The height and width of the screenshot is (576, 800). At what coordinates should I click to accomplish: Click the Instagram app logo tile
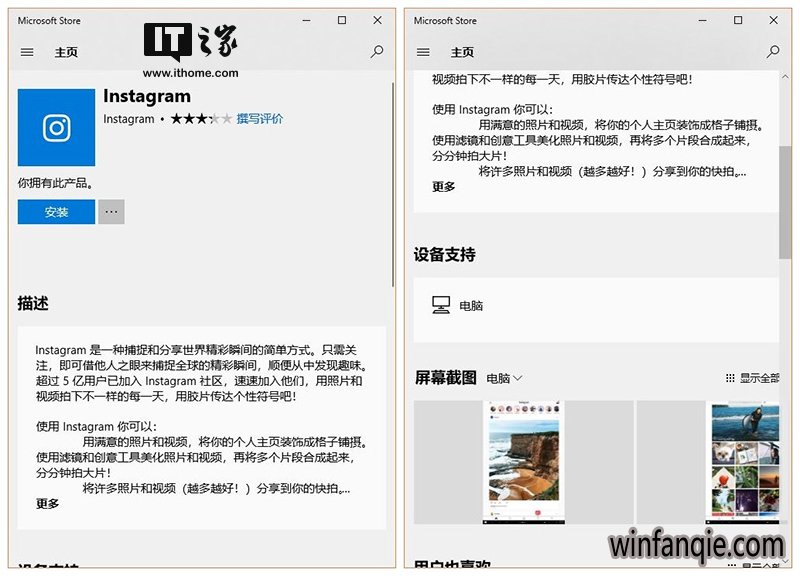(x=56, y=128)
